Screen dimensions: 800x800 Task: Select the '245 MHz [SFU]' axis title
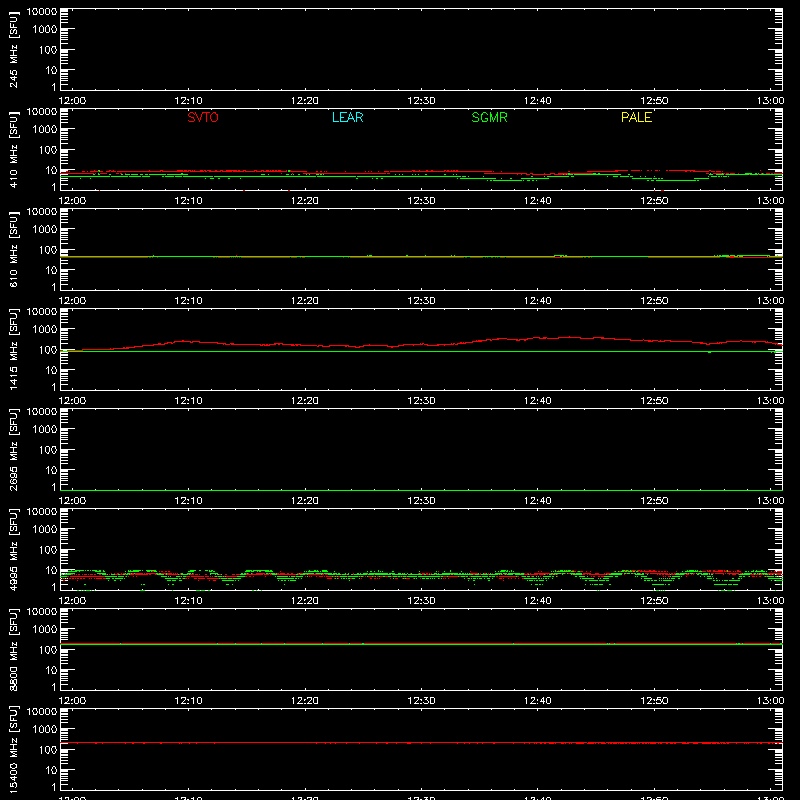pyautogui.click(x=14, y=49)
